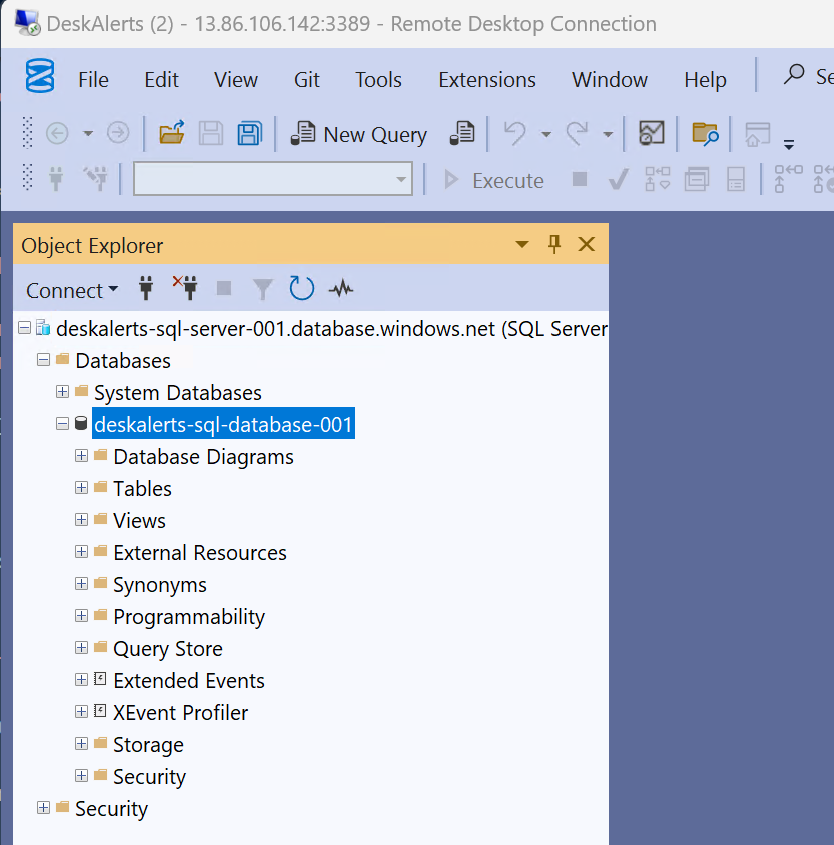This screenshot has height=845, width=834.
Task: Collapse the deskalerts-sql-database-001 node
Action: 62,423
